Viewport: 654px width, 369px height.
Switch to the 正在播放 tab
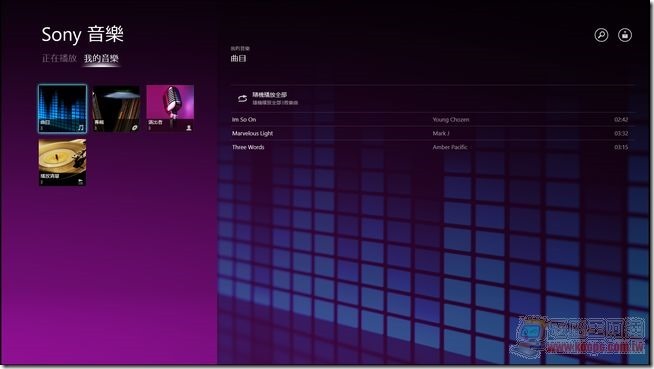(59, 58)
